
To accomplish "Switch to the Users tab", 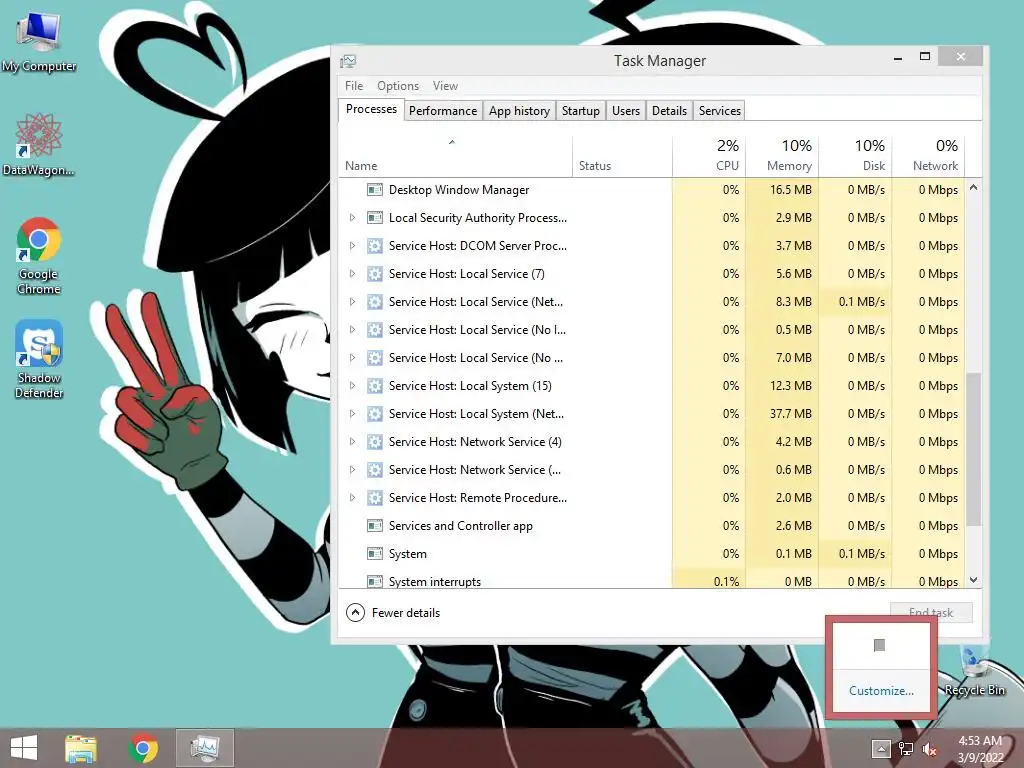I will pos(626,111).
